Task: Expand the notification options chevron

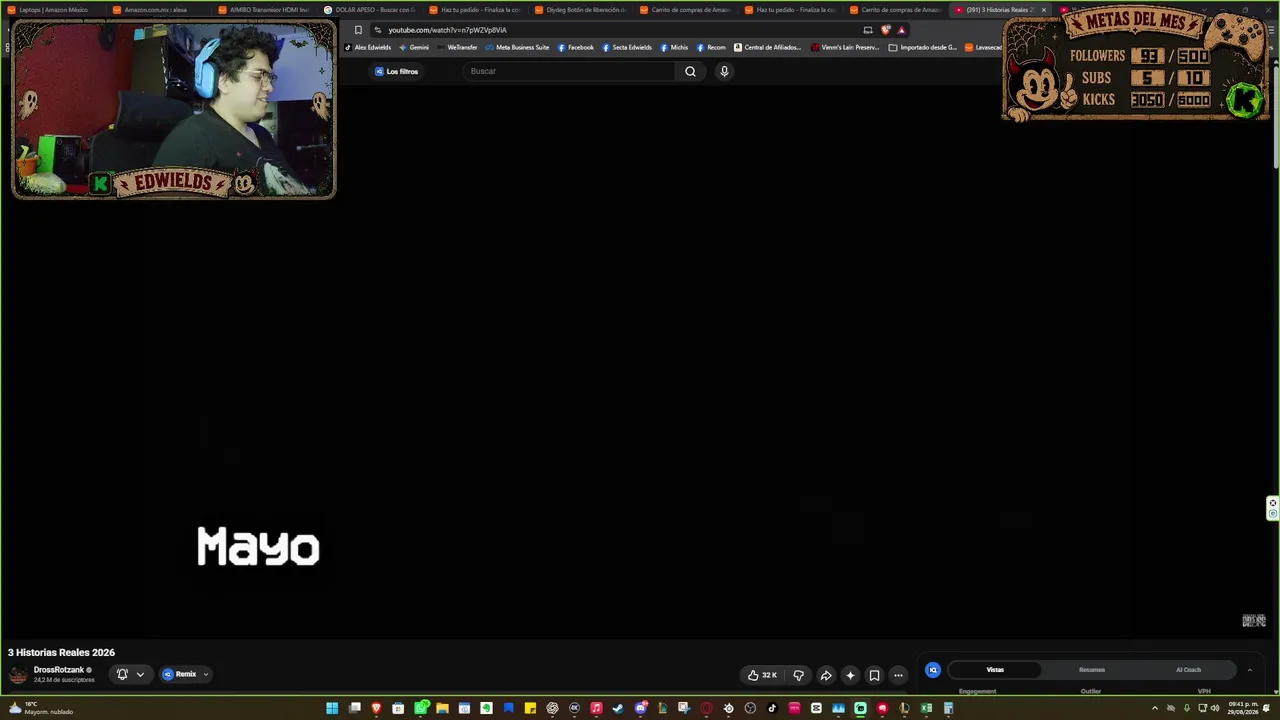Action: (140, 674)
